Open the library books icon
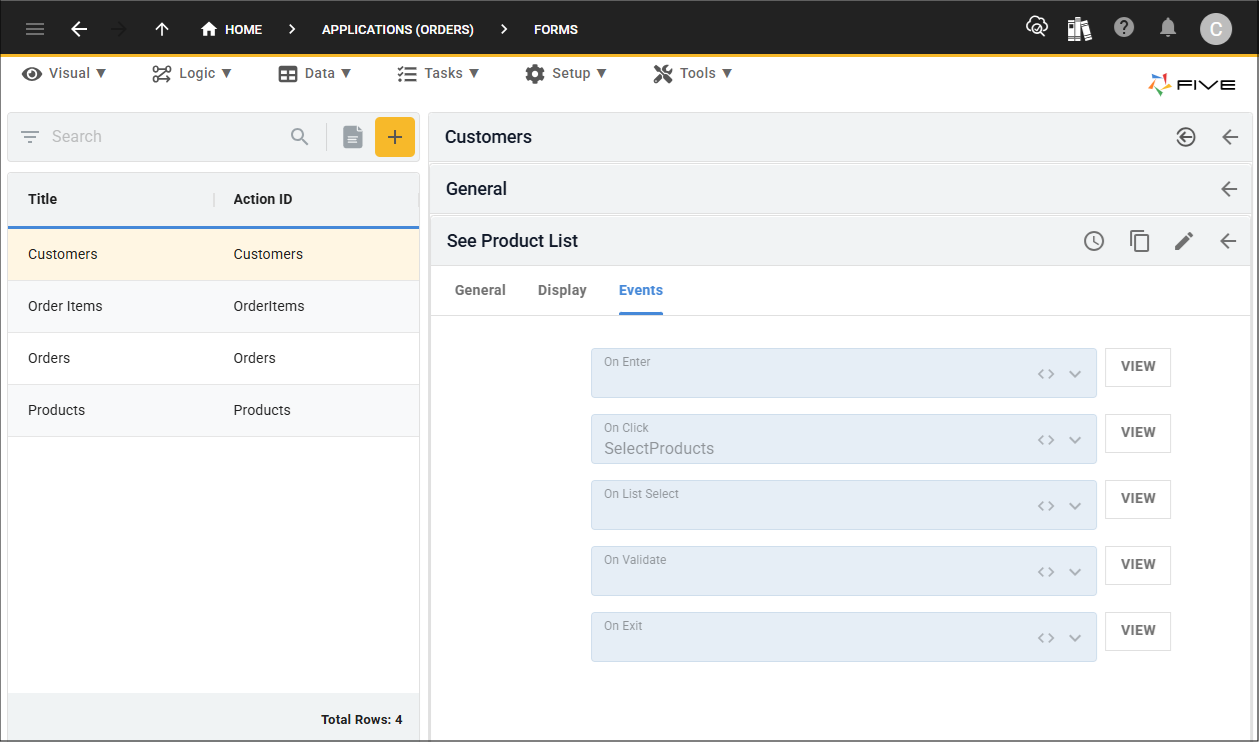This screenshot has width=1259, height=742. [x=1079, y=29]
